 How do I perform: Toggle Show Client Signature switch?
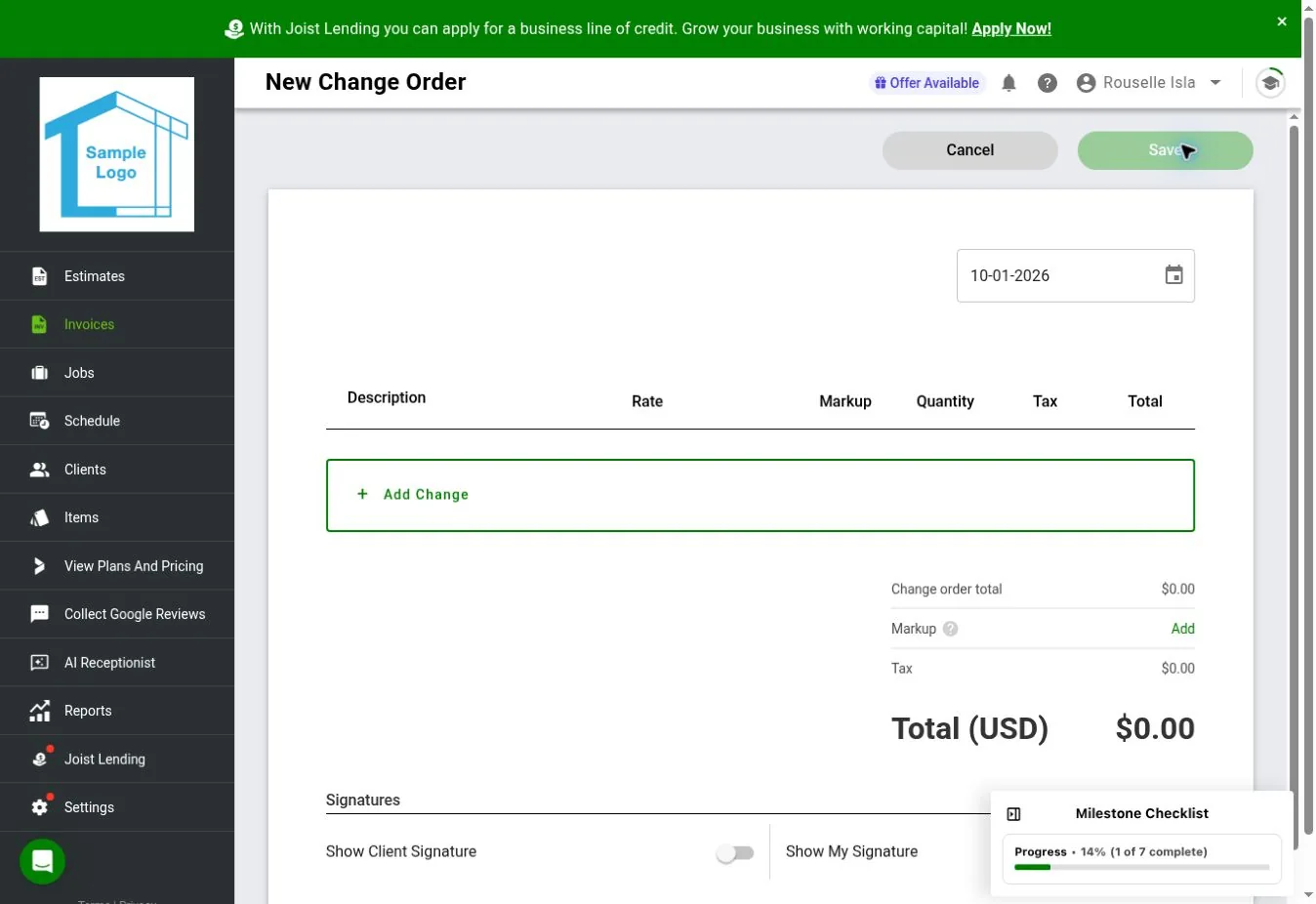point(735,853)
